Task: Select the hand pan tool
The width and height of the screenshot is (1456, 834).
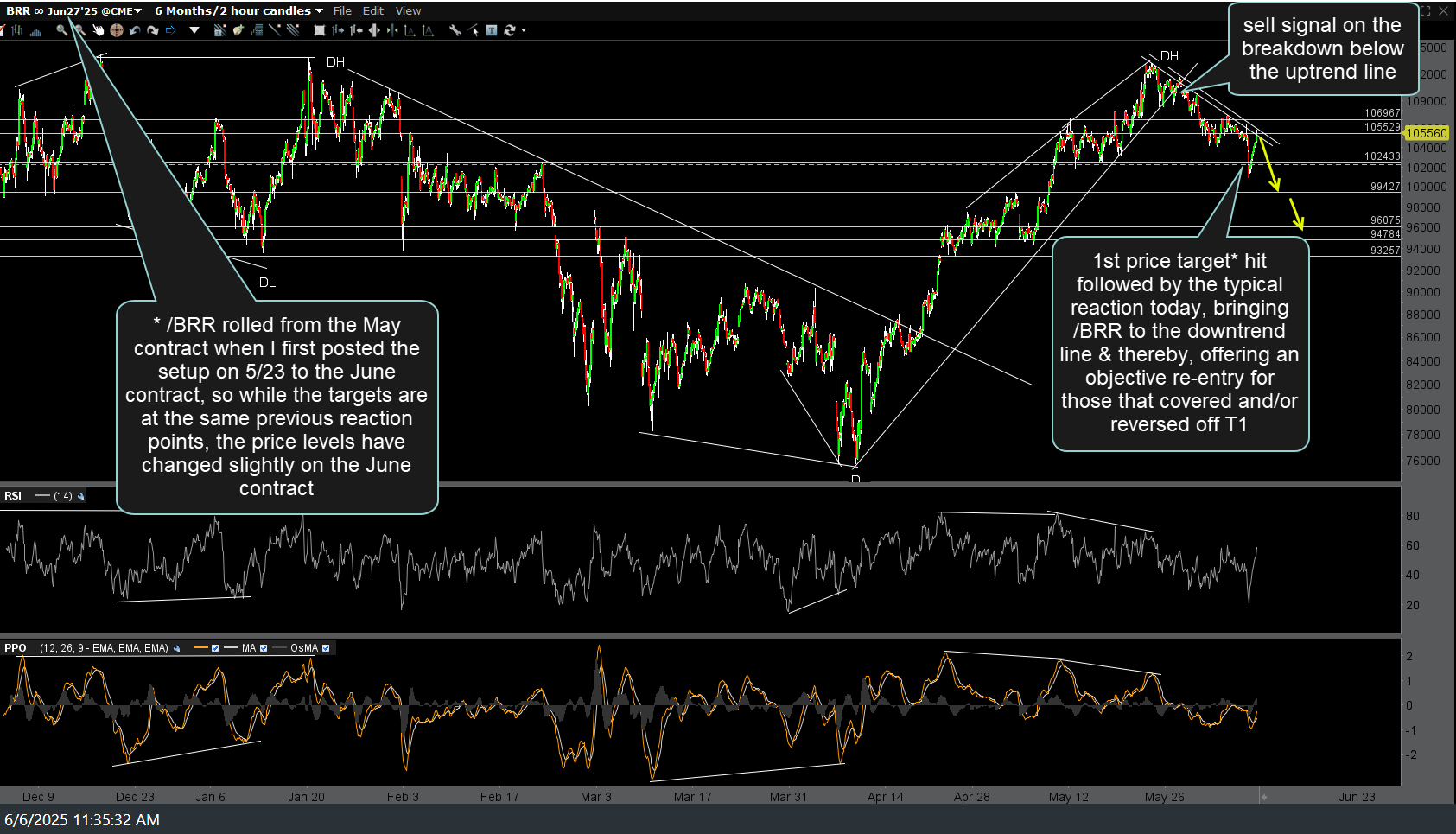Action: point(98,30)
